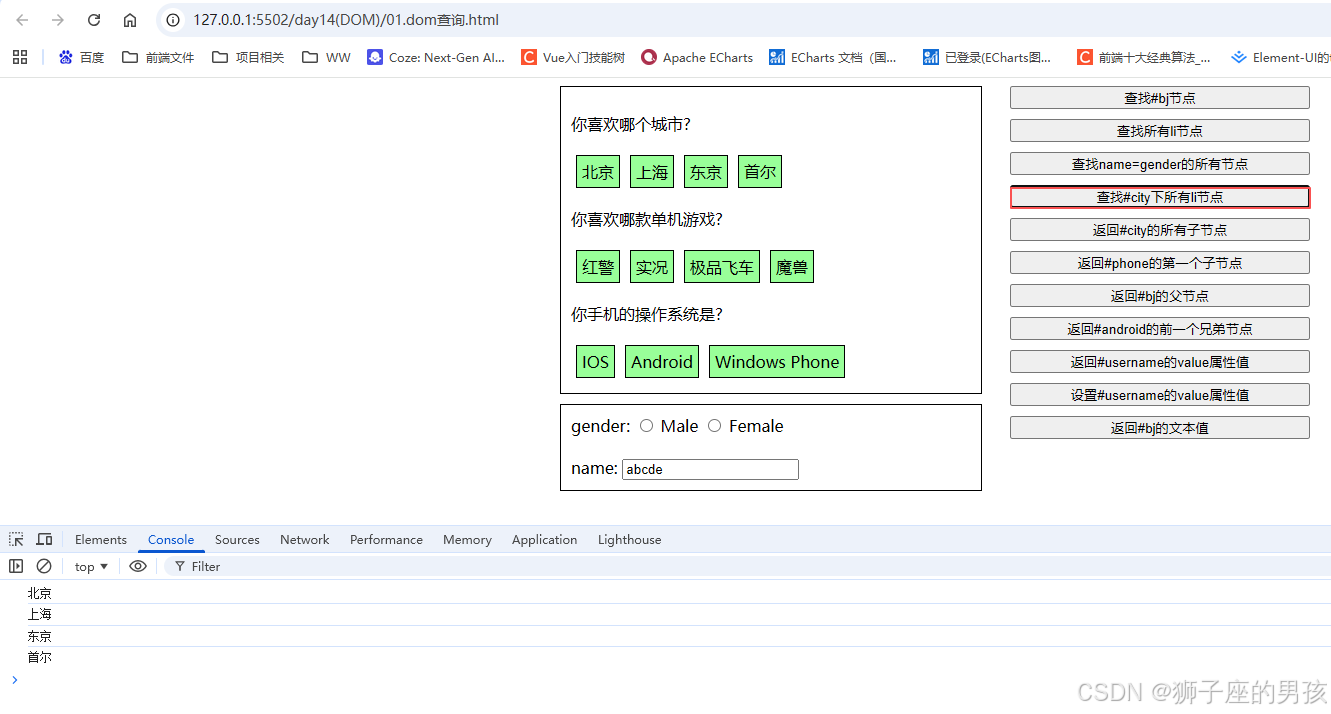Click the 上海 city item
The image size is (1331, 714).
pos(652,172)
